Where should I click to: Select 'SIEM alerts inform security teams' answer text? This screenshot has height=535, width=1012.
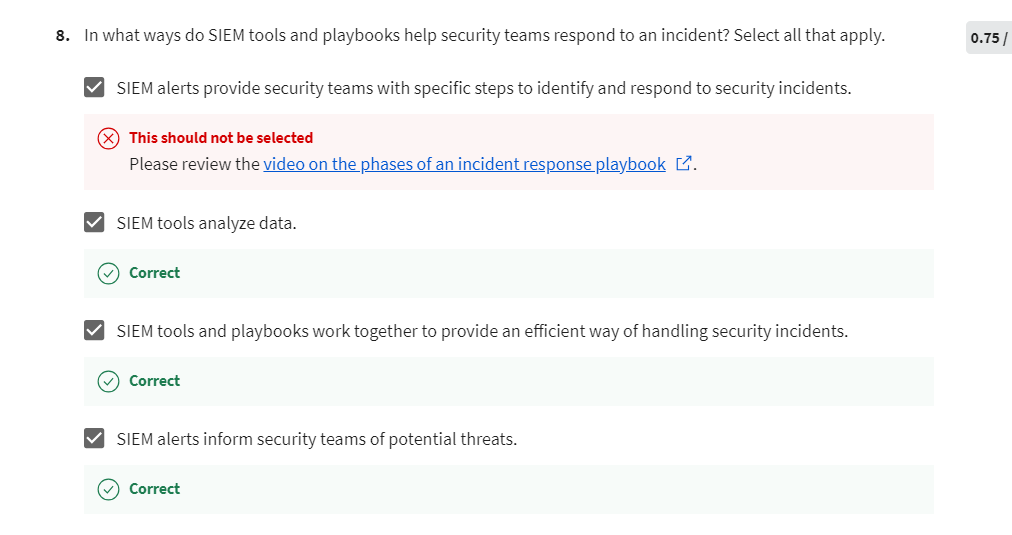coord(317,439)
